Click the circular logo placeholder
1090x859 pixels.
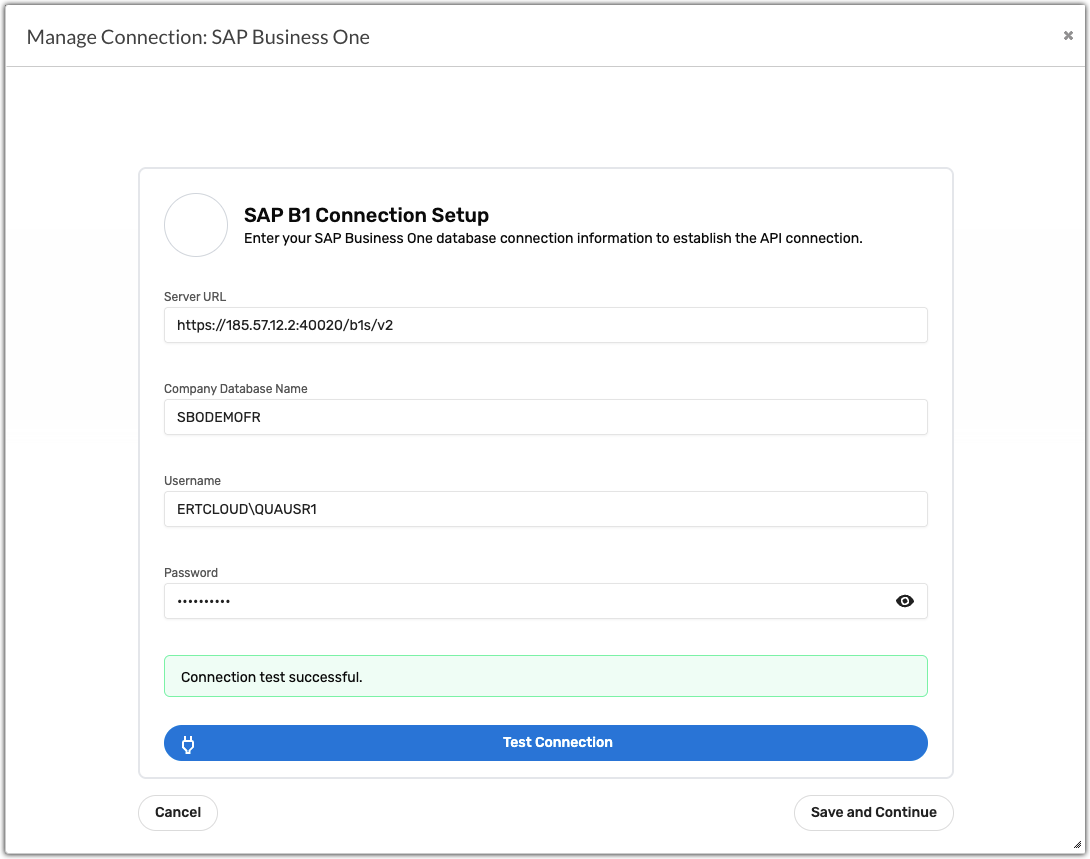pos(196,225)
